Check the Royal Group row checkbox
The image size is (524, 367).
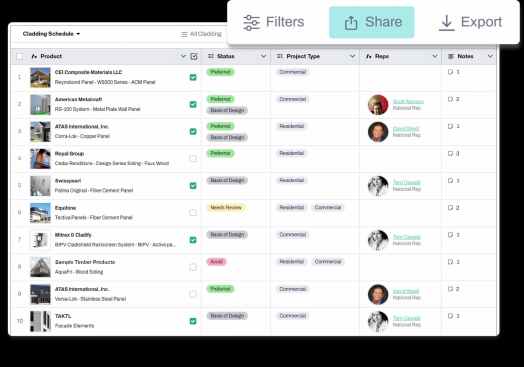click(193, 158)
